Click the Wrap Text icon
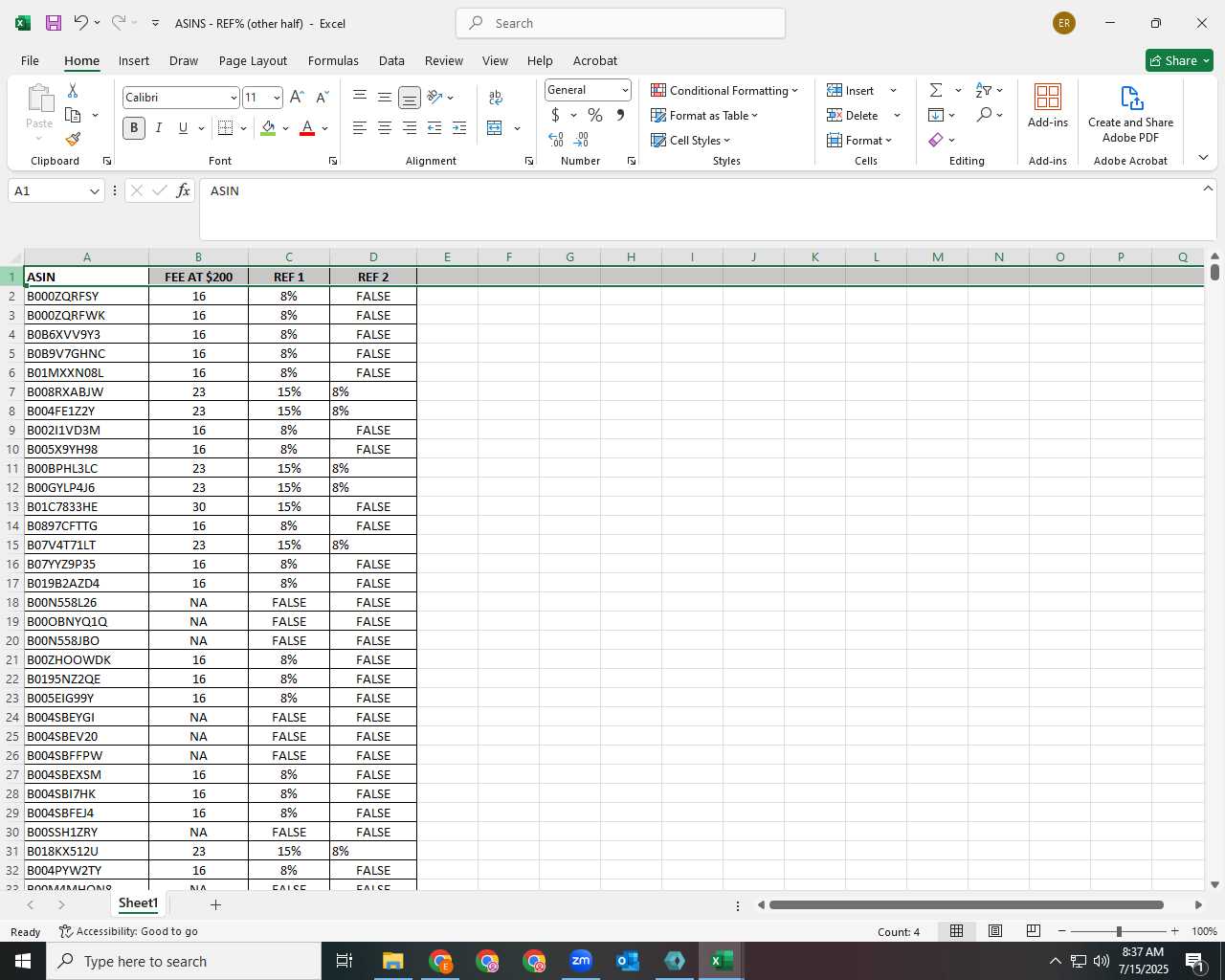The width and height of the screenshot is (1225, 980). click(x=496, y=97)
